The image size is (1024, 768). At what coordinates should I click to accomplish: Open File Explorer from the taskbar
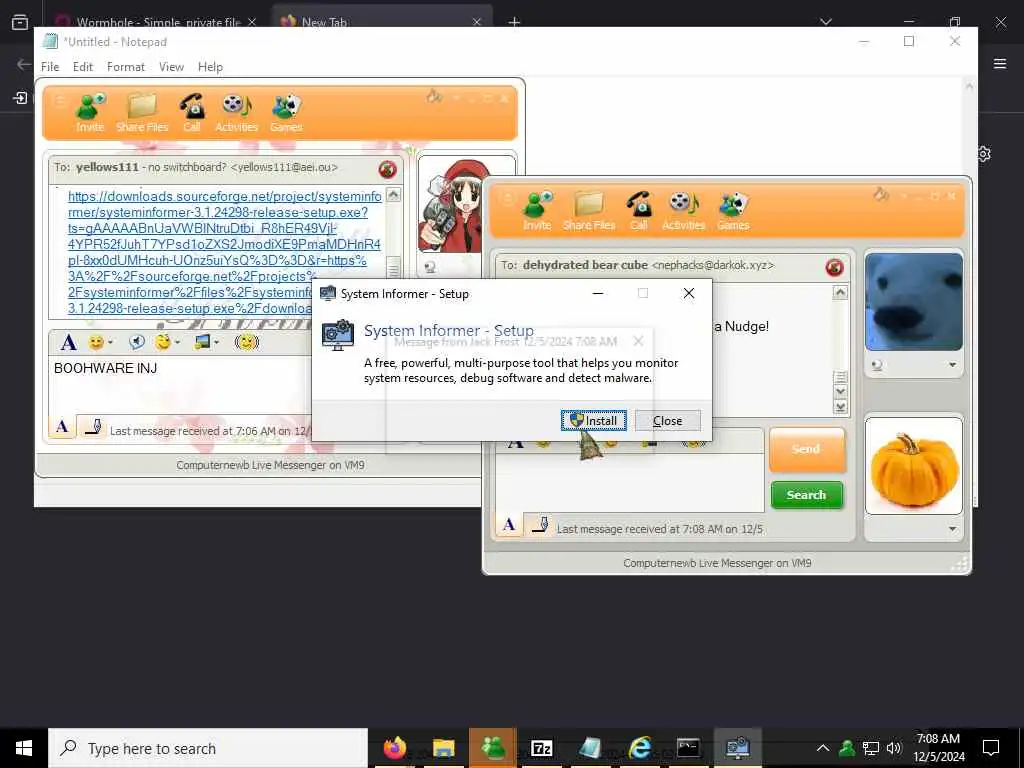pyautogui.click(x=443, y=748)
